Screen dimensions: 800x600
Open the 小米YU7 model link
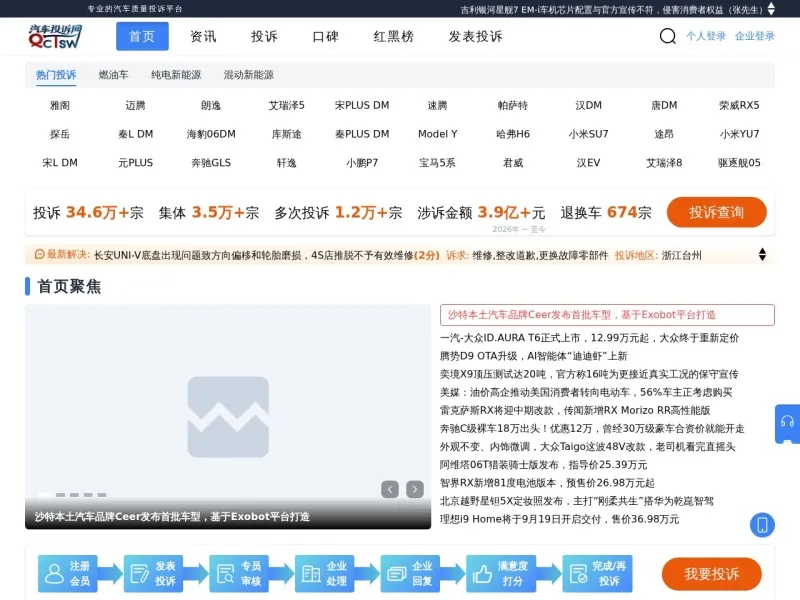[x=739, y=134]
